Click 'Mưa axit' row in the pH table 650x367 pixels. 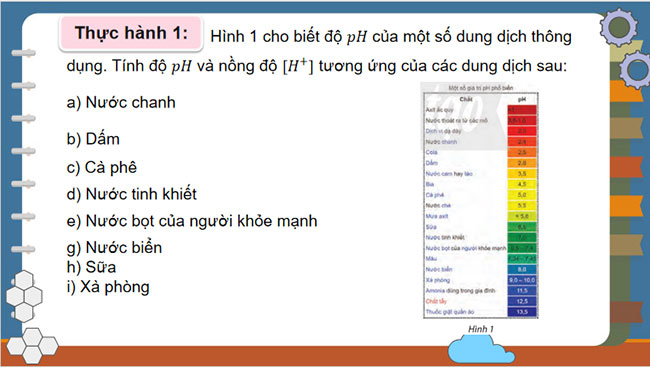pyautogui.click(x=437, y=216)
